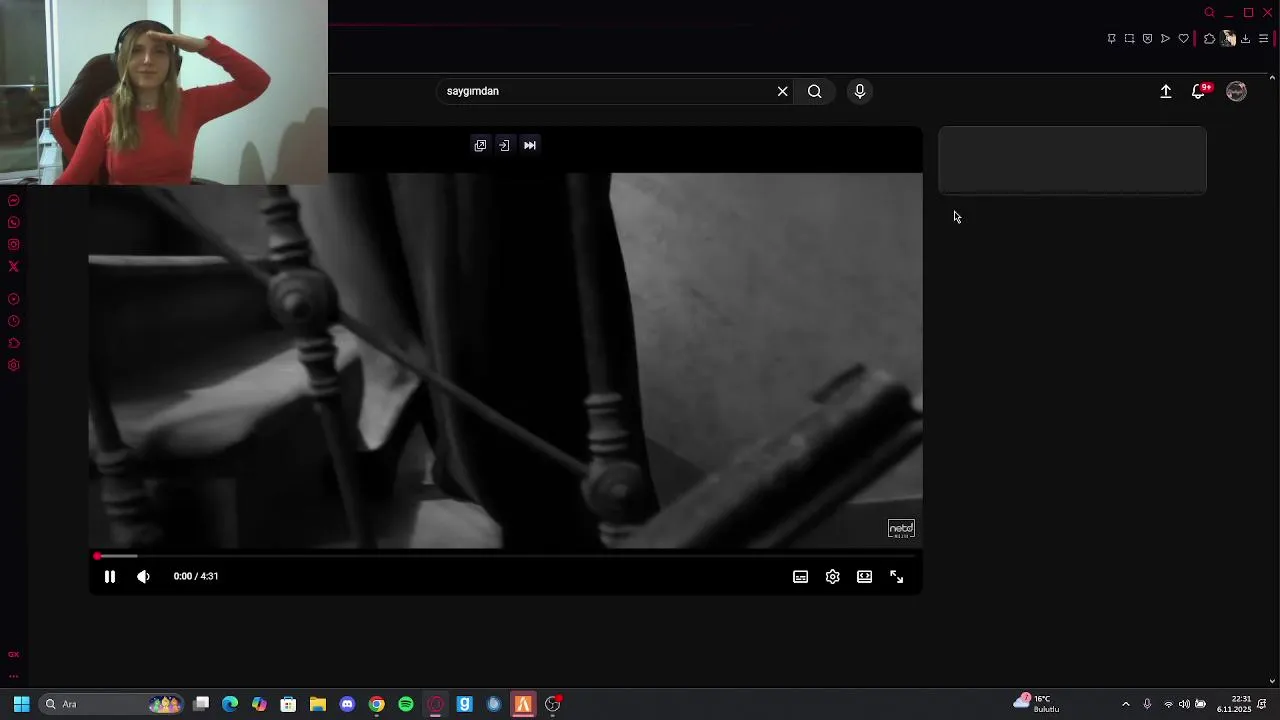Image resolution: width=1280 pixels, height=720 pixels.
Task: Open the Windows Start menu
Action: (x=21, y=704)
